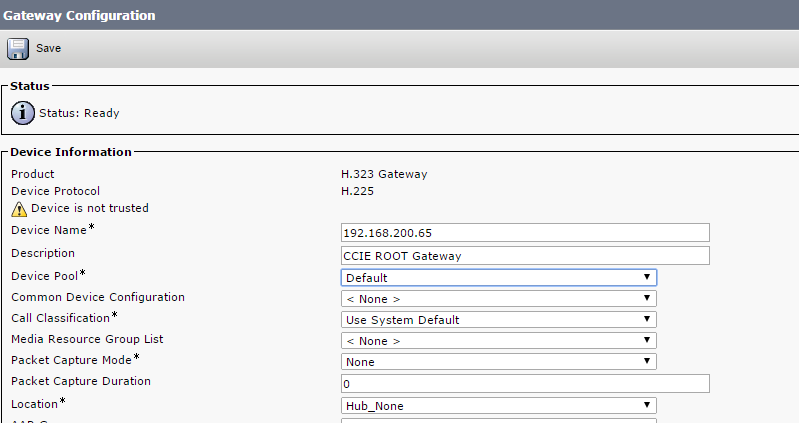
Task: Click the Save text button
Action: [x=49, y=48]
